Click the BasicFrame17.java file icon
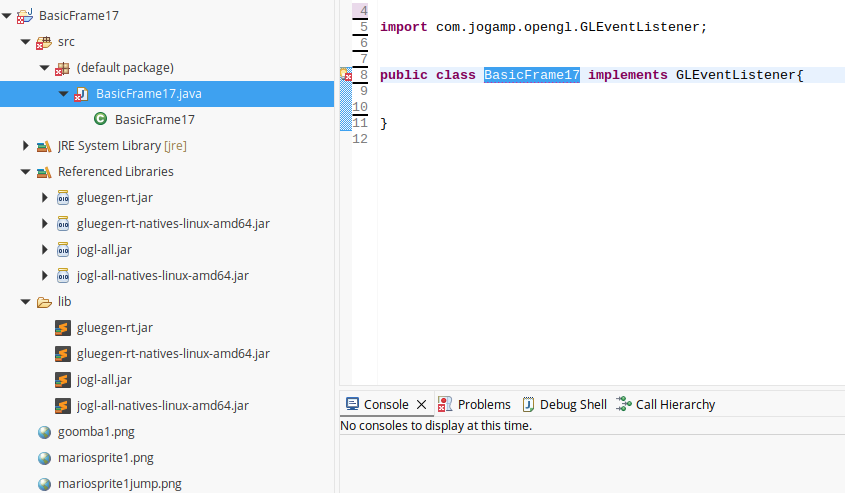This screenshot has height=493, width=845. click(81, 94)
